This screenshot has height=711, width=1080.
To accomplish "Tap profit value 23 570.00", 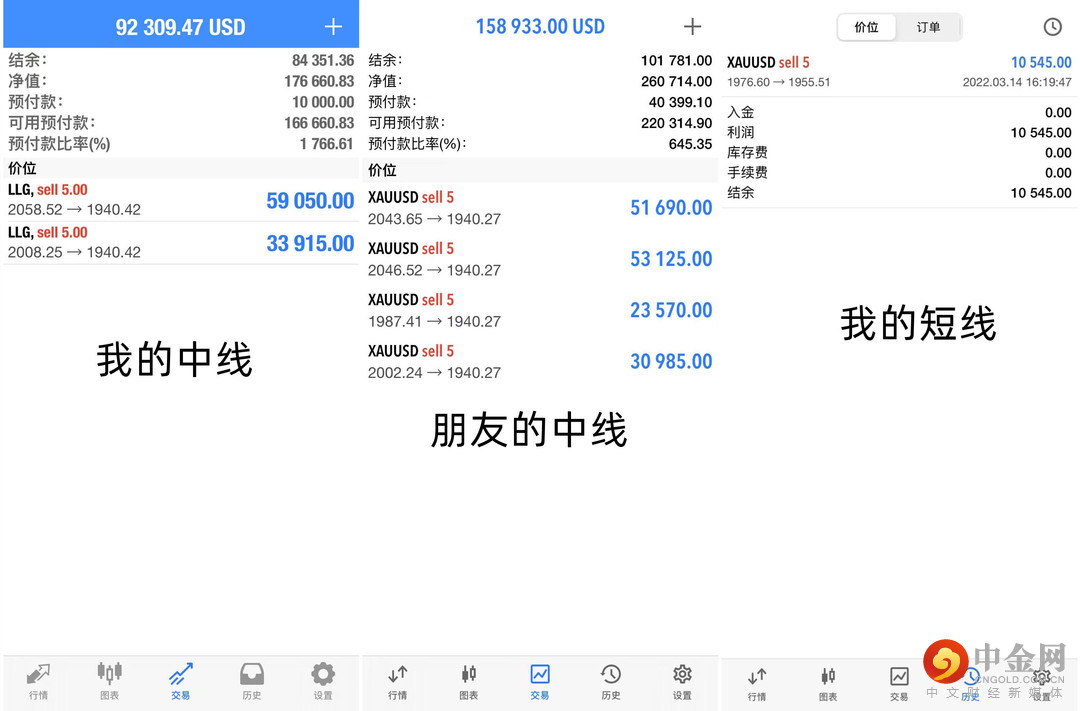I will 671,311.
